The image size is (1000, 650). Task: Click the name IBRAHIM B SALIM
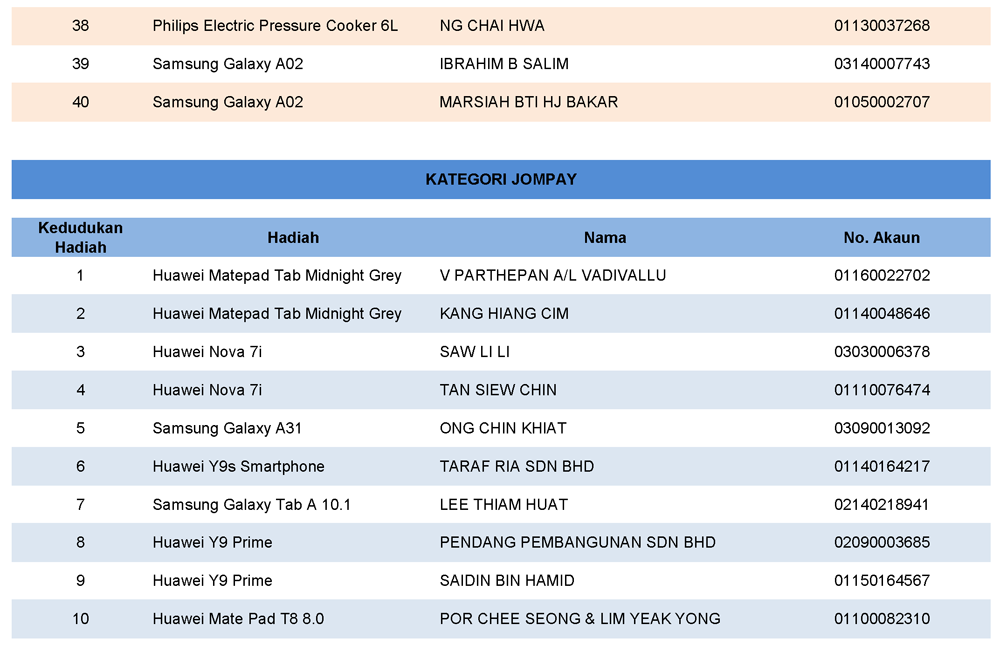pos(504,64)
